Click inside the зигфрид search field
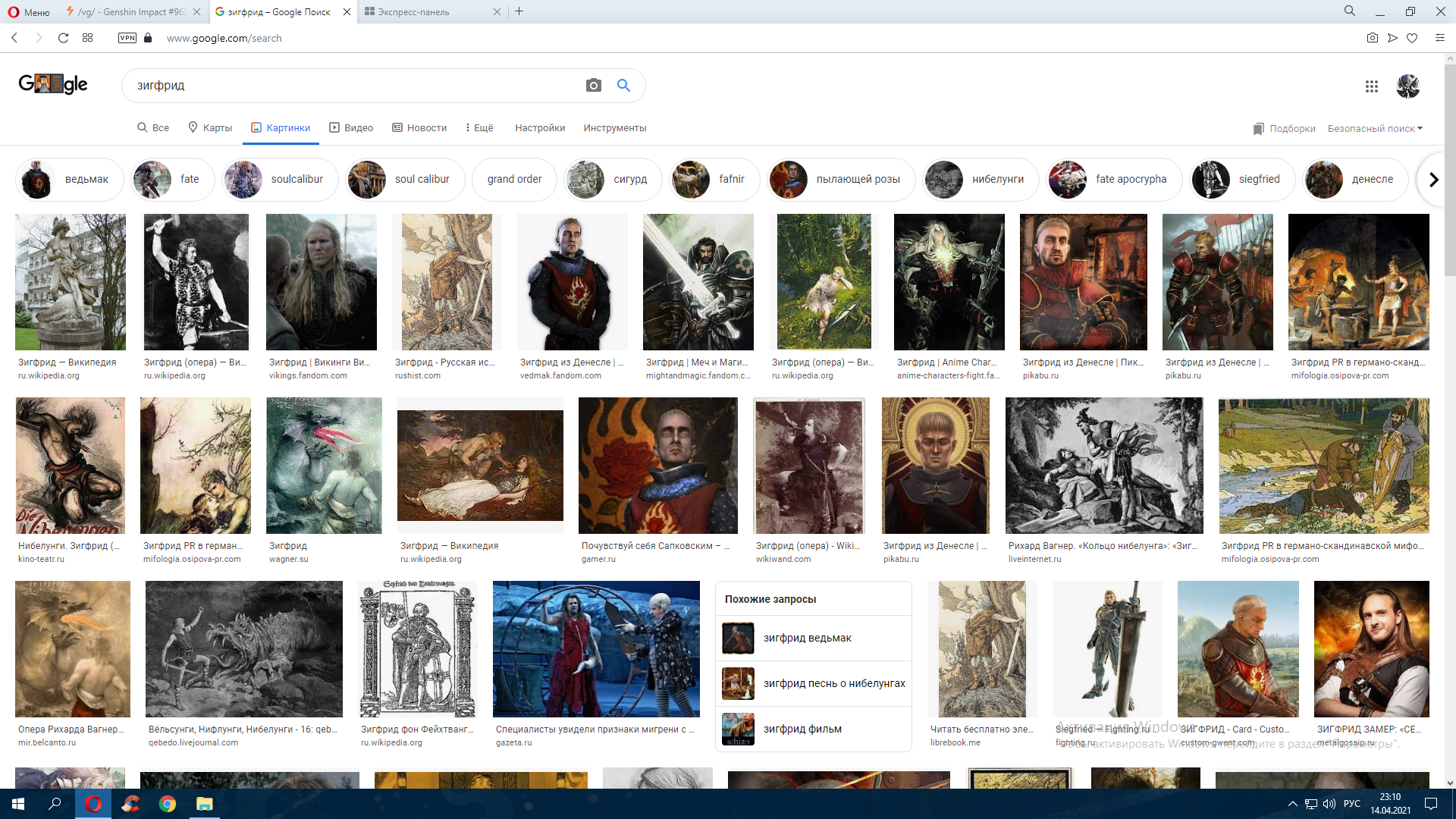 (x=349, y=86)
